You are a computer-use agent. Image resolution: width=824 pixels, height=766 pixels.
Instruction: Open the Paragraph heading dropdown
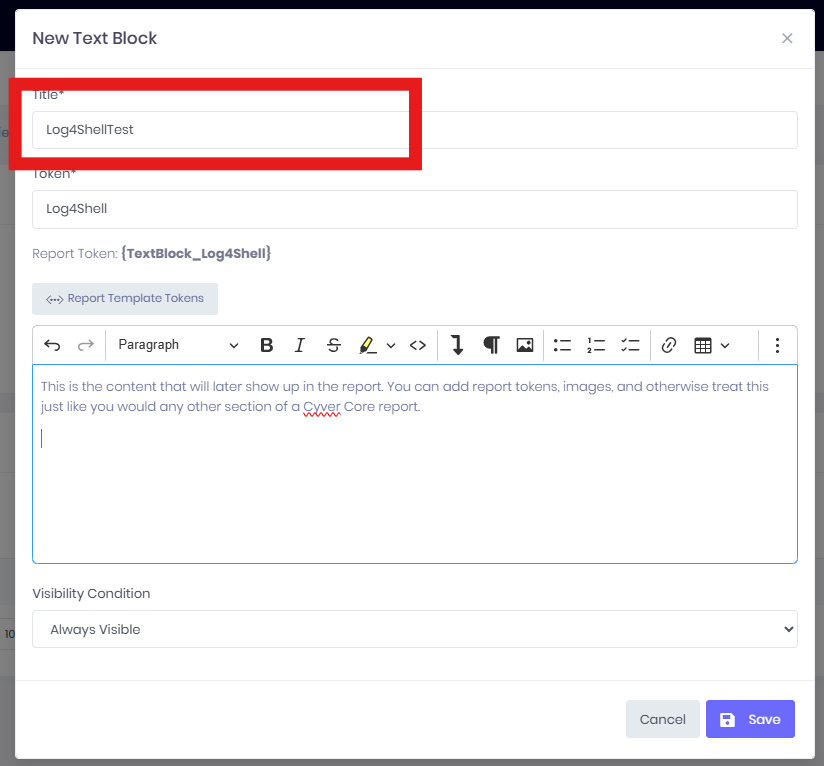(178, 345)
